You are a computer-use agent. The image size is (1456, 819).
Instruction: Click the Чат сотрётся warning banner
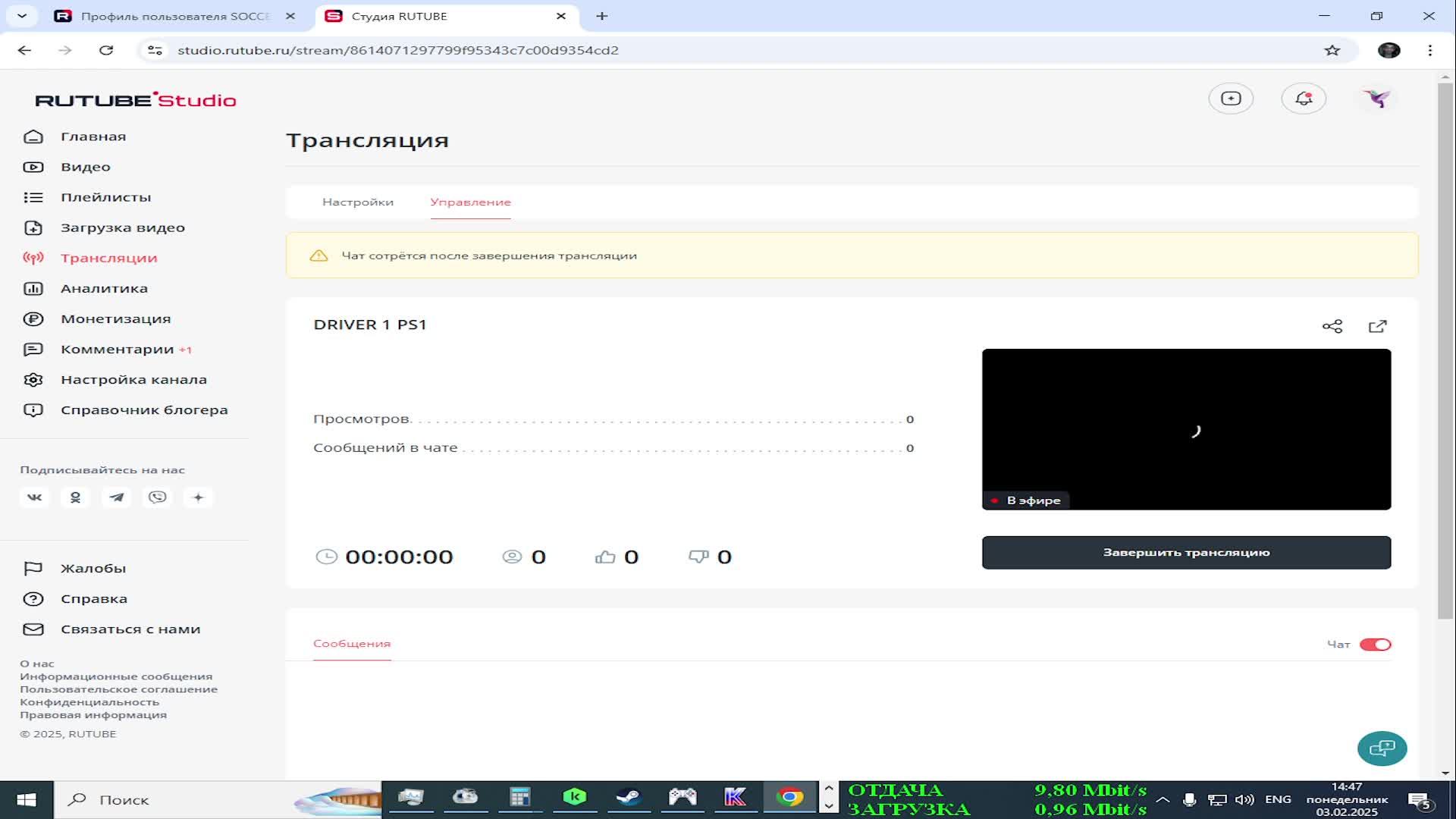852,256
